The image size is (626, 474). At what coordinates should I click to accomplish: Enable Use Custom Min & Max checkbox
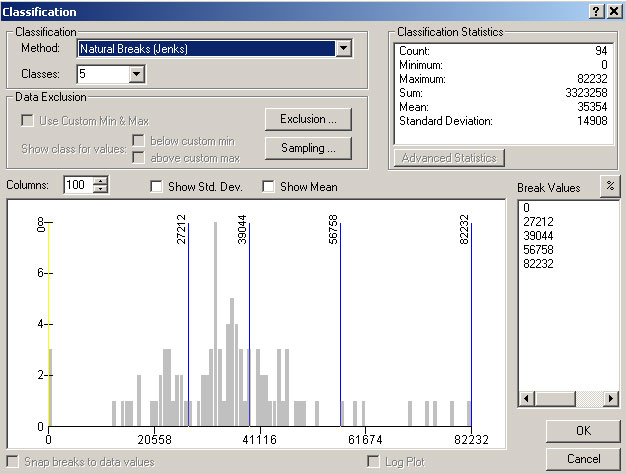click(27, 121)
